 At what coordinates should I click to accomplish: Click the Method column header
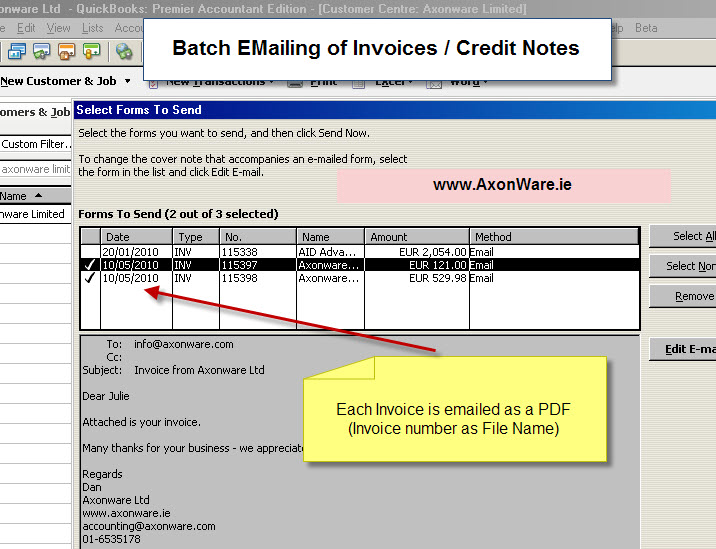(554, 237)
